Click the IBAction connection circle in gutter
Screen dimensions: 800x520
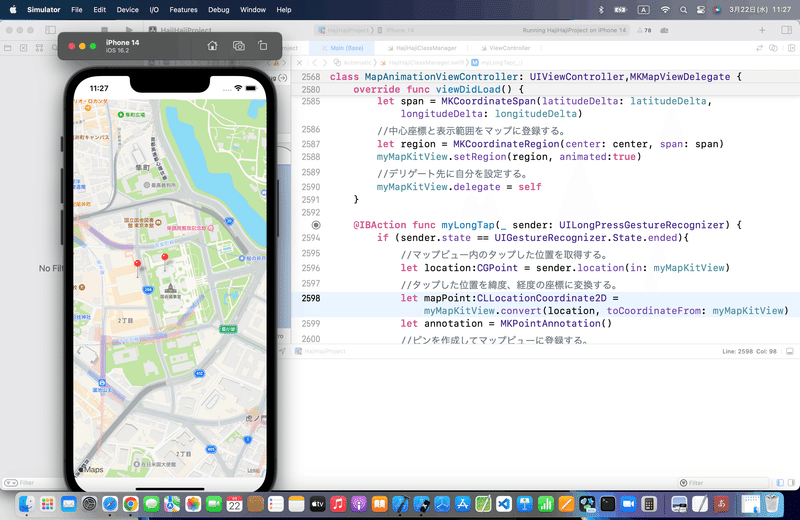tap(316, 225)
